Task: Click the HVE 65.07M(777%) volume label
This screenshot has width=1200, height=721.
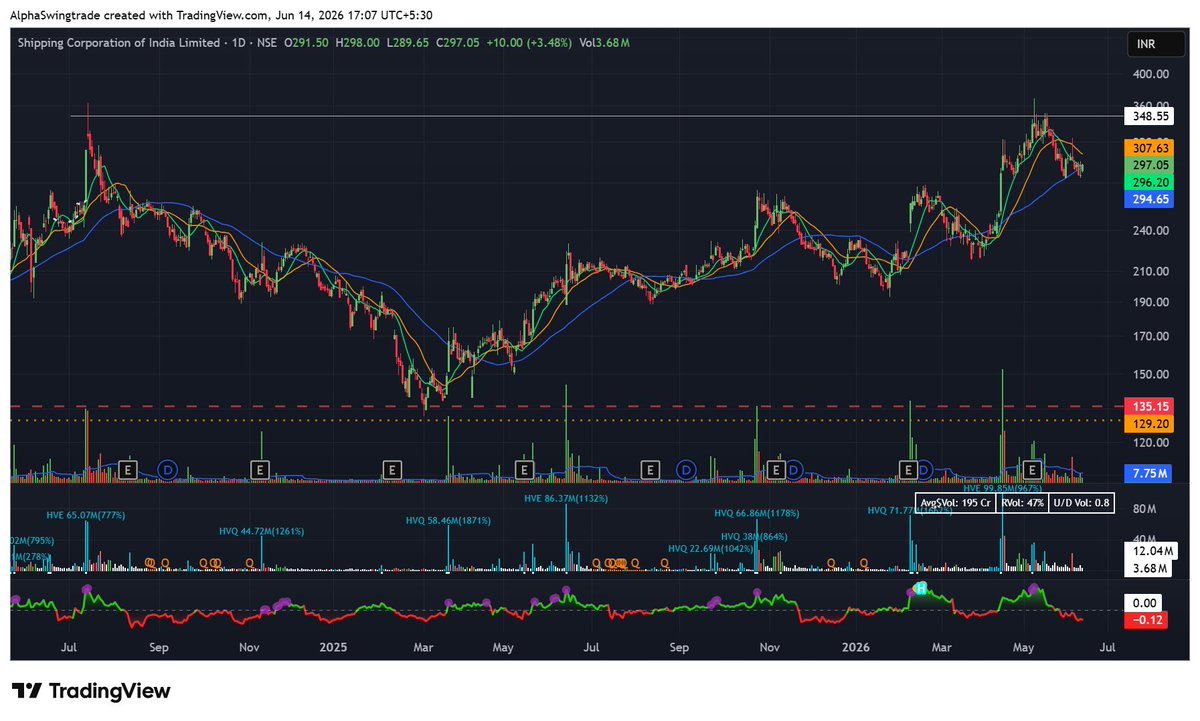Action: 86,515
